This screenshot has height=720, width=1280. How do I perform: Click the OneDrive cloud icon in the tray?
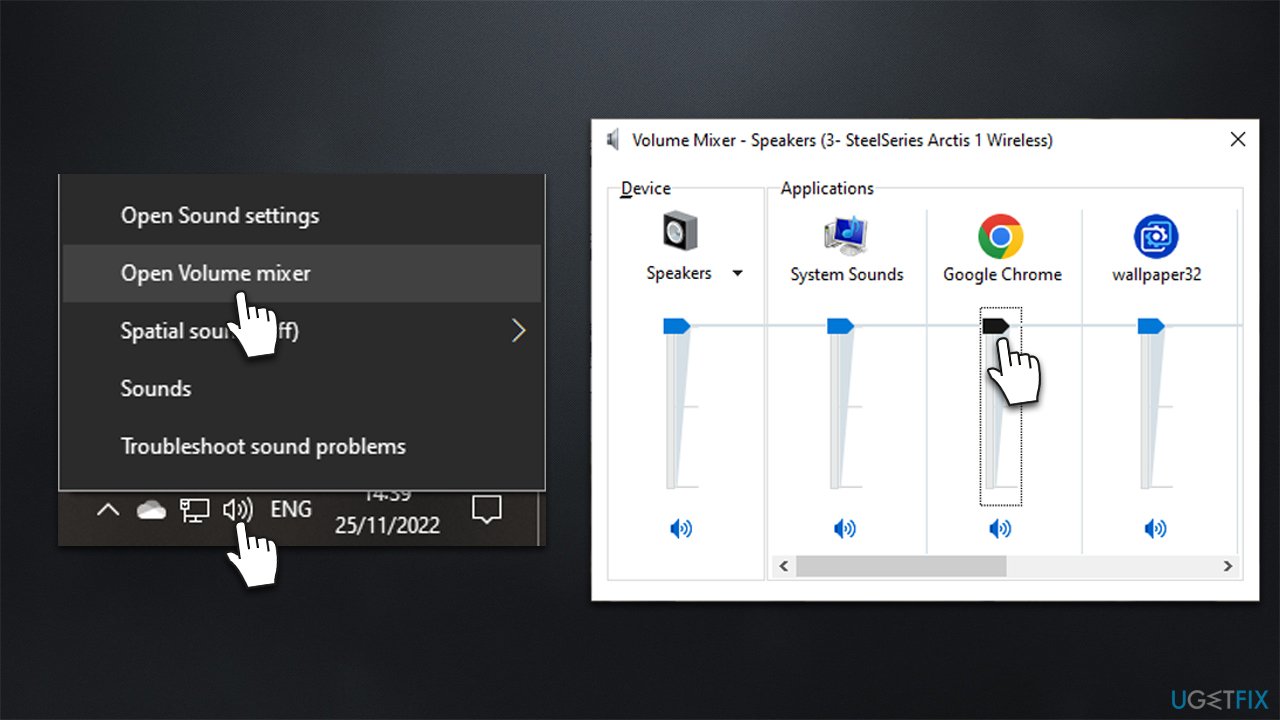click(x=151, y=510)
